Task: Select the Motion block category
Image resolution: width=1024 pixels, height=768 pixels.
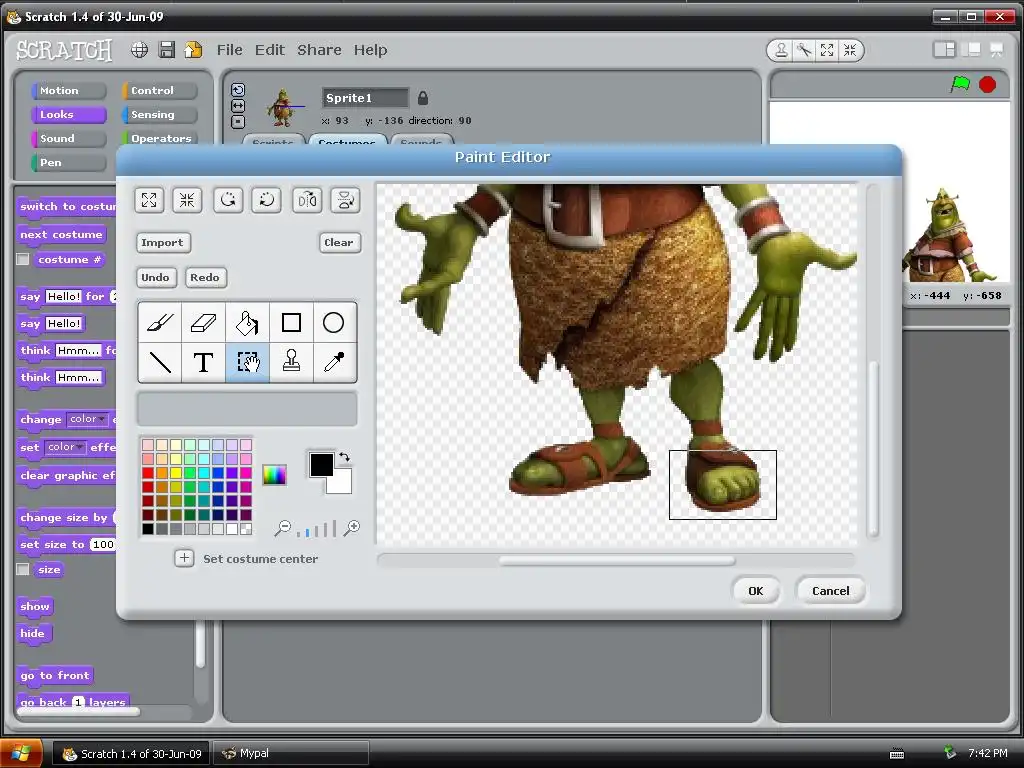Action: pyautogui.click(x=69, y=90)
